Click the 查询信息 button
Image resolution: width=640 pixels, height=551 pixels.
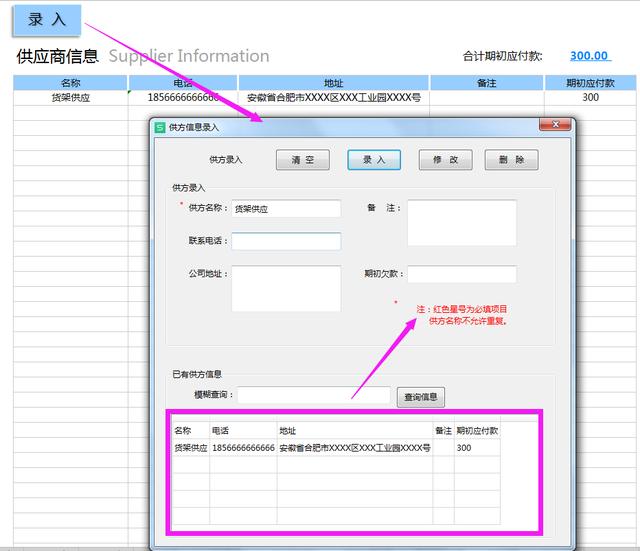click(420, 397)
